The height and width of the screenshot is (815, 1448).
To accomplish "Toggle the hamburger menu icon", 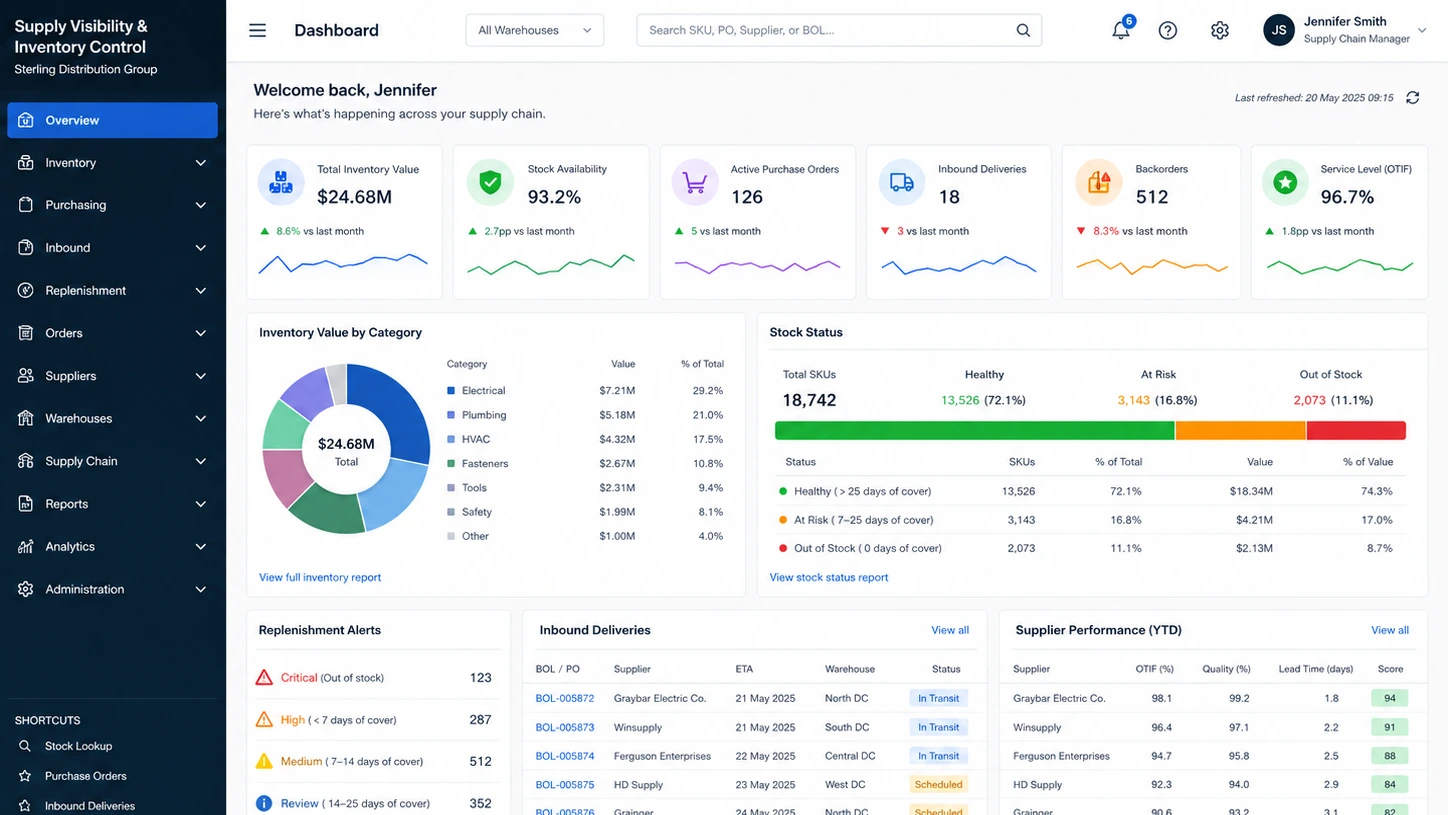I will tap(257, 30).
